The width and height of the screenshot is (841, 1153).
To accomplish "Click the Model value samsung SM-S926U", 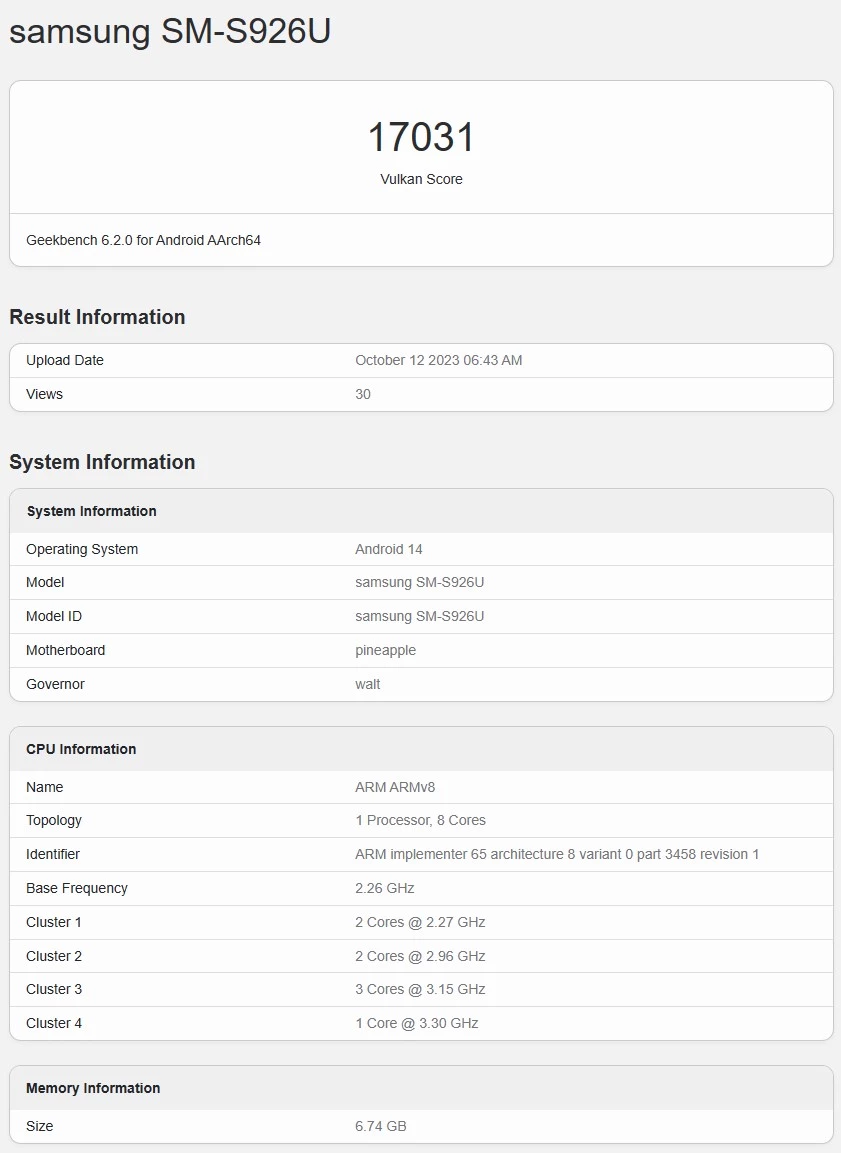I will pyautogui.click(x=420, y=582).
